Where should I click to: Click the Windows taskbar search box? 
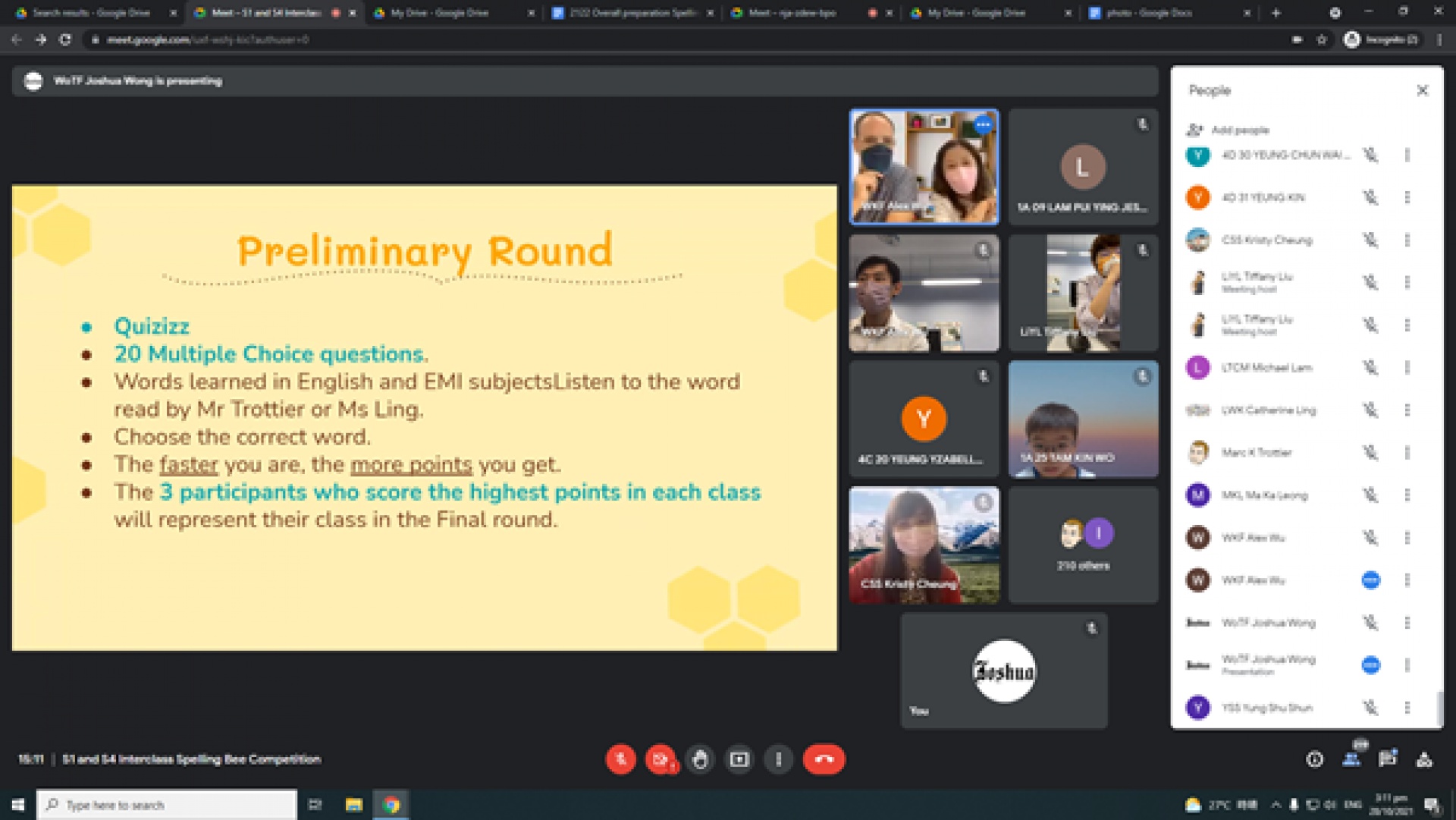click(167, 805)
